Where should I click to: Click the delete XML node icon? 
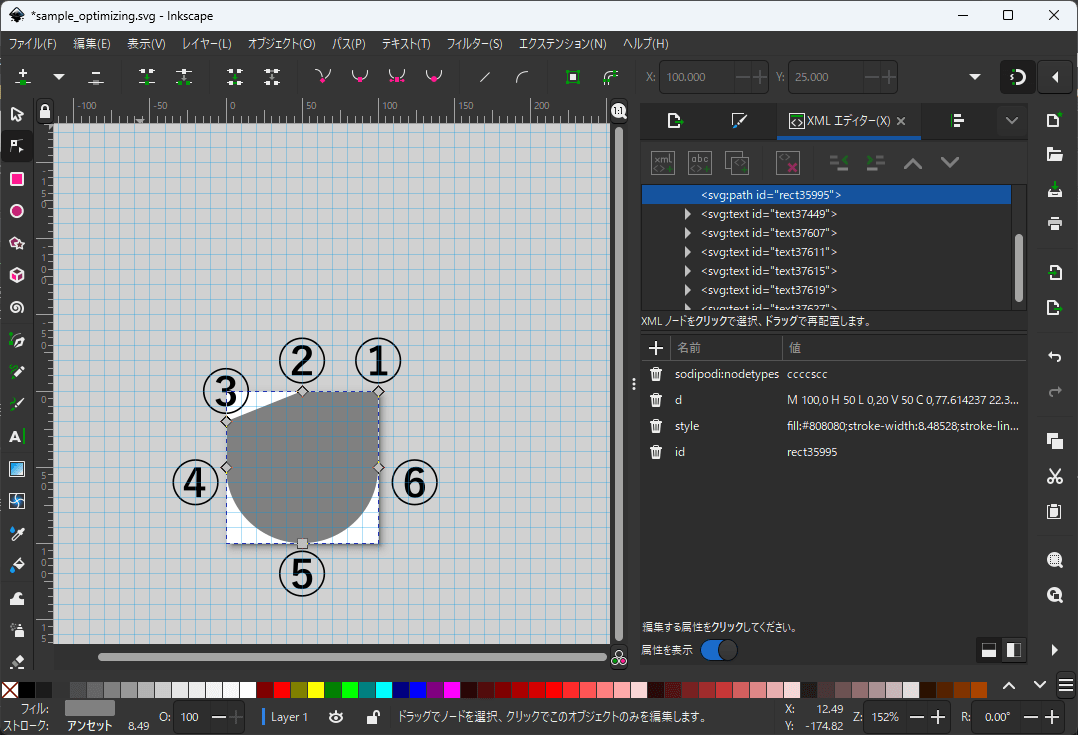pos(788,162)
